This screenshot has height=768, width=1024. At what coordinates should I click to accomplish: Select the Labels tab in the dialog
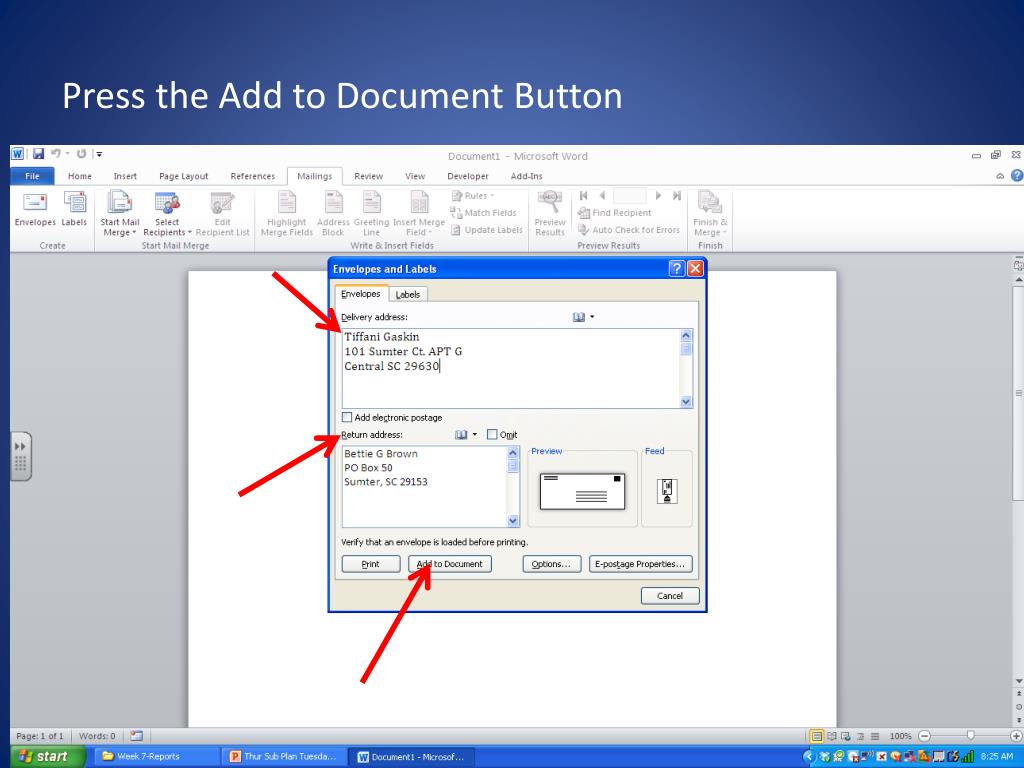[408, 295]
